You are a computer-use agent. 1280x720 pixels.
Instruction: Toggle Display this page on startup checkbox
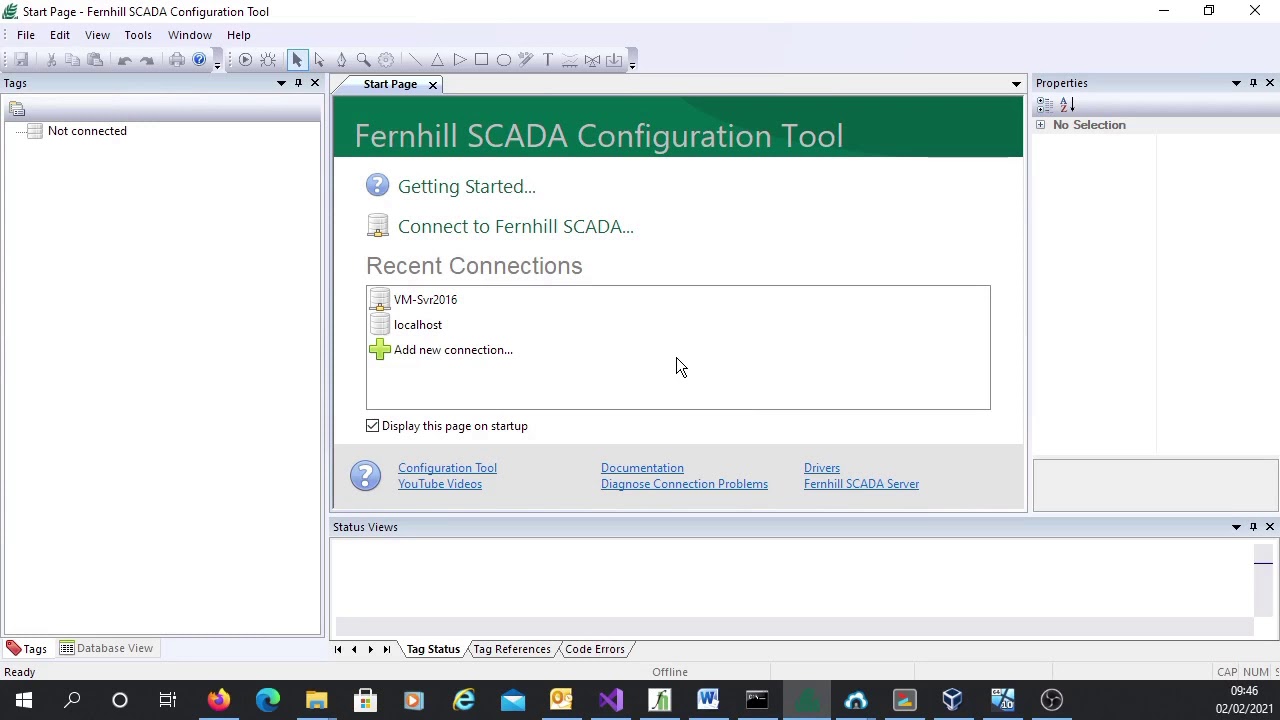(x=373, y=426)
